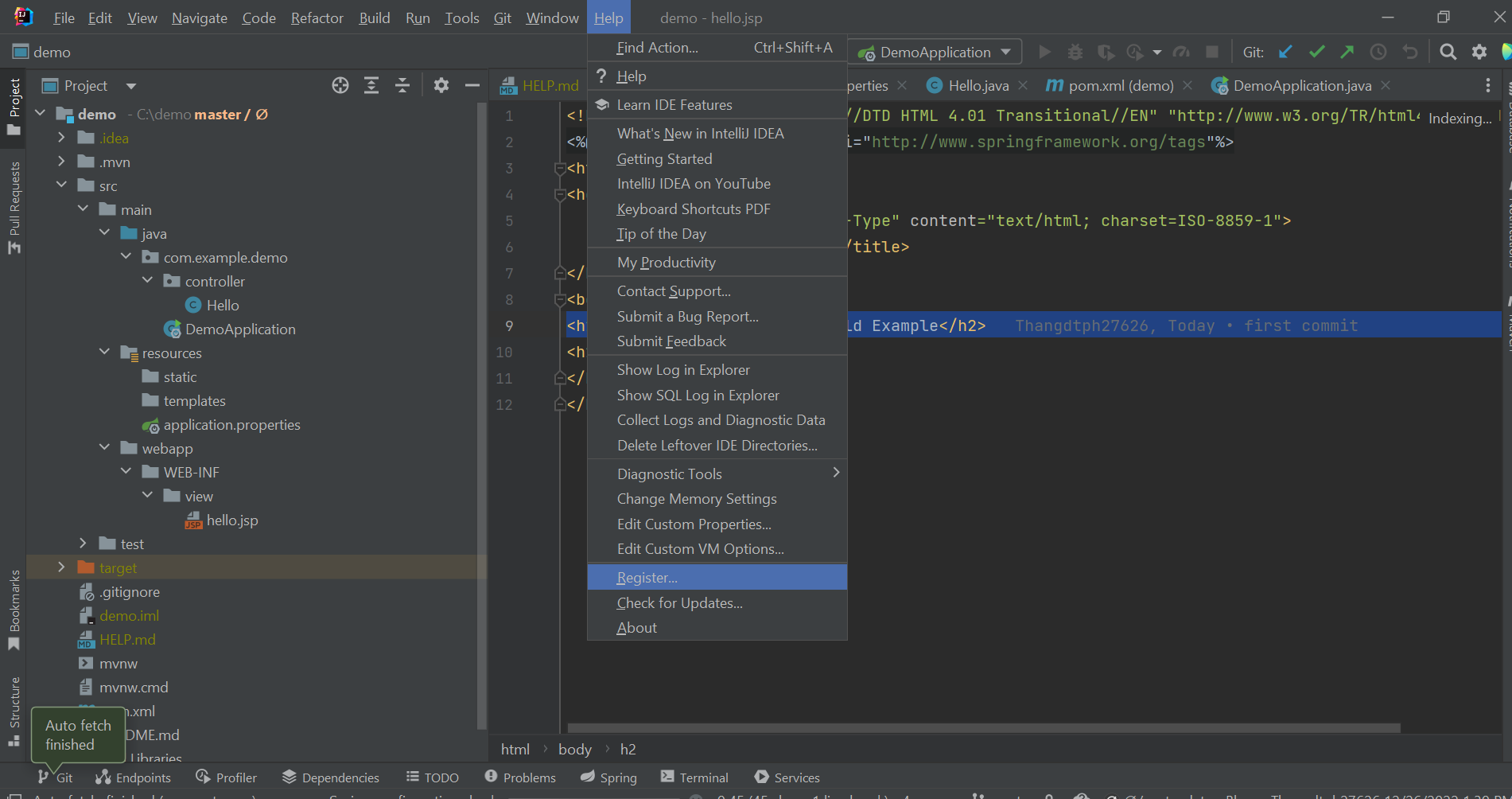1512x799 pixels.
Task: Toggle the Bookmarks side panel
Action: point(14,610)
